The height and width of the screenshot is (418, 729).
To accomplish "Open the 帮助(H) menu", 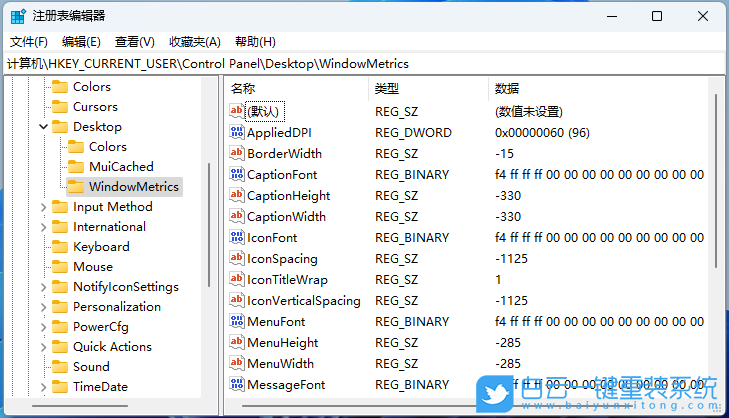I will pos(255,42).
